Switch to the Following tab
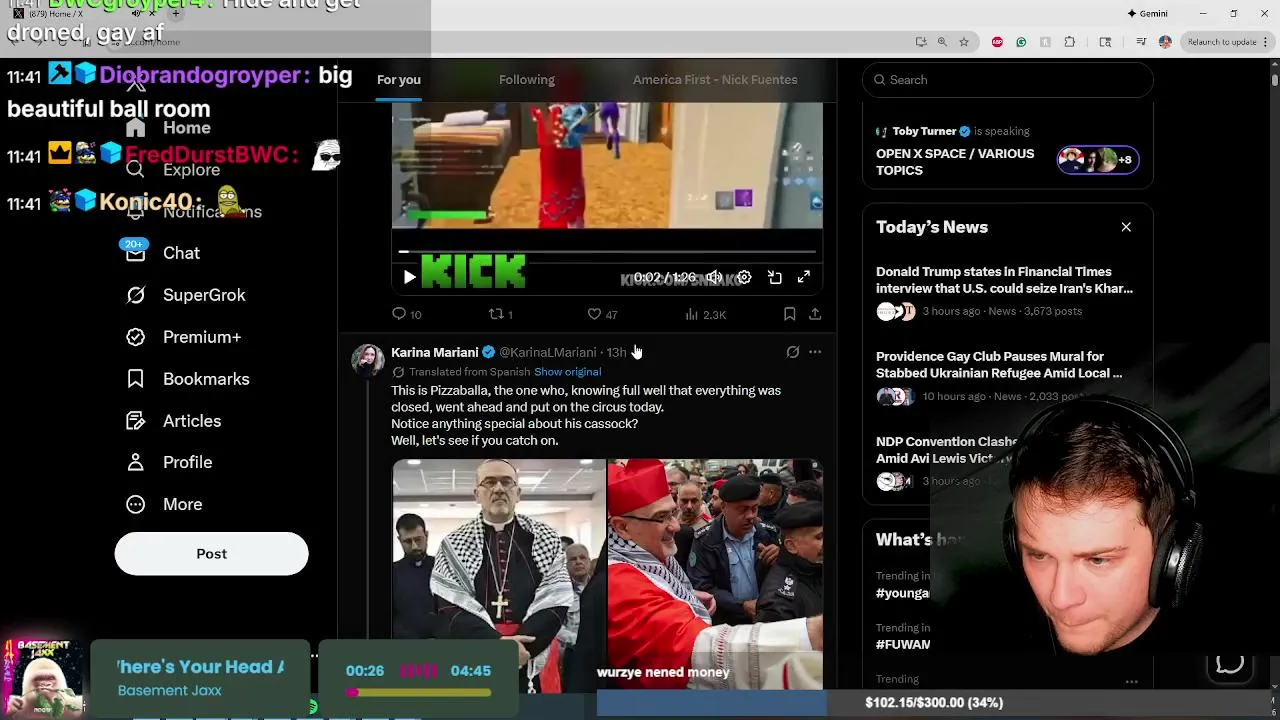The width and height of the screenshot is (1280, 720). point(527,80)
